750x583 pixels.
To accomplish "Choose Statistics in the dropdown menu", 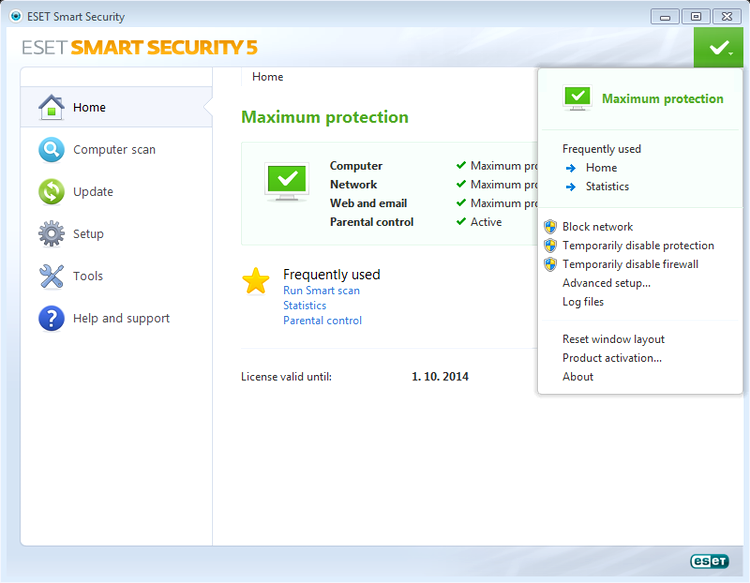I will coord(607,187).
